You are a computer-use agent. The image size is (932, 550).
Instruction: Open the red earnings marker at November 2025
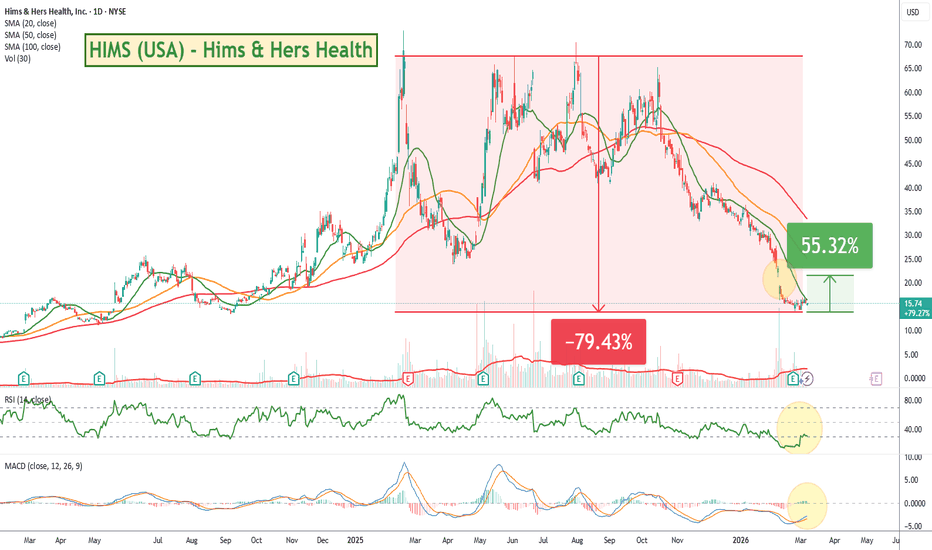point(676,378)
